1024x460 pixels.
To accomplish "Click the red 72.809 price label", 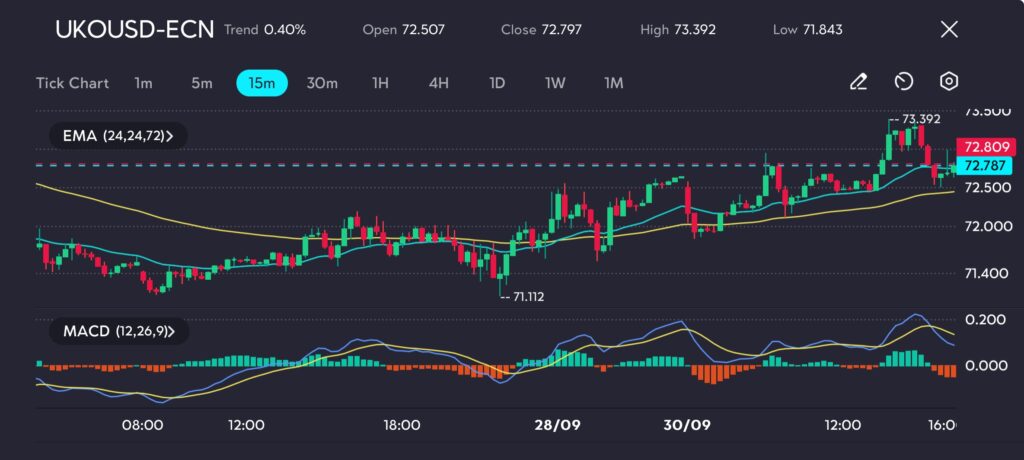I will point(984,146).
